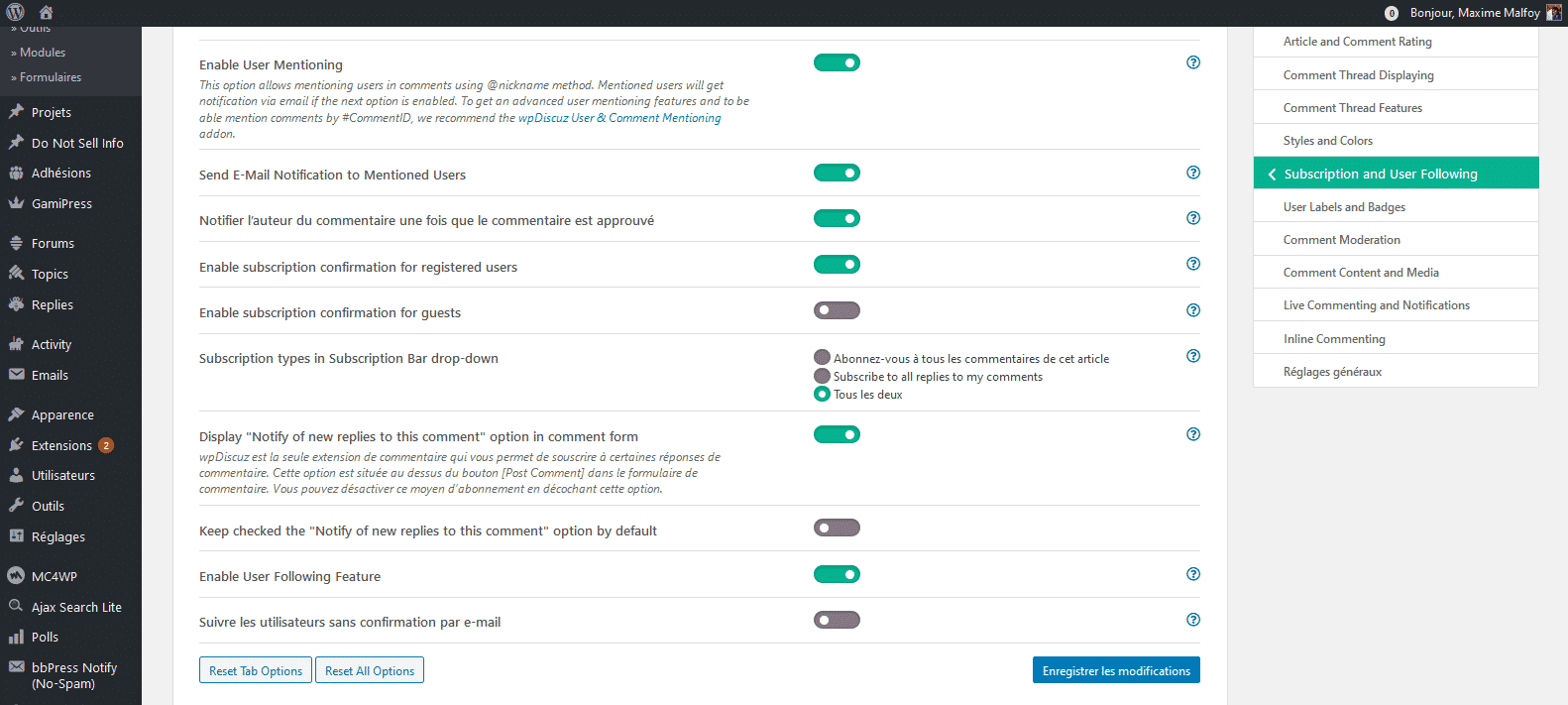Toggle subscription confirmation for registered users

pyautogui.click(x=837, y=265)
